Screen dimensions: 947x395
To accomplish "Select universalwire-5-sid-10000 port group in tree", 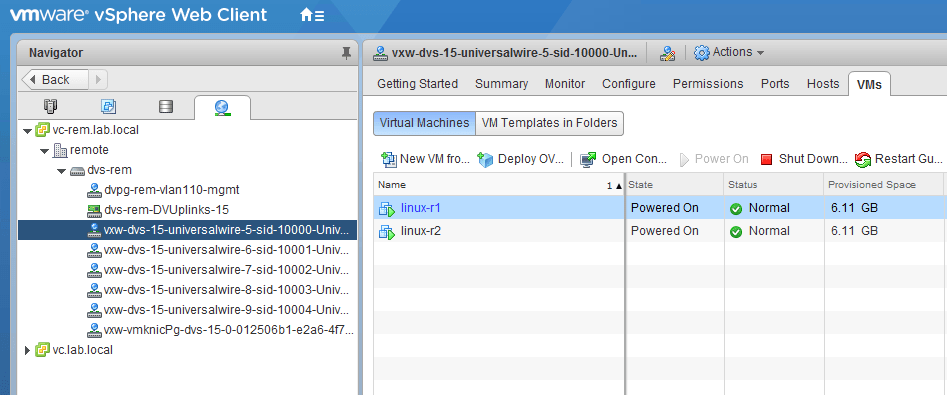I will coord(187,230).
